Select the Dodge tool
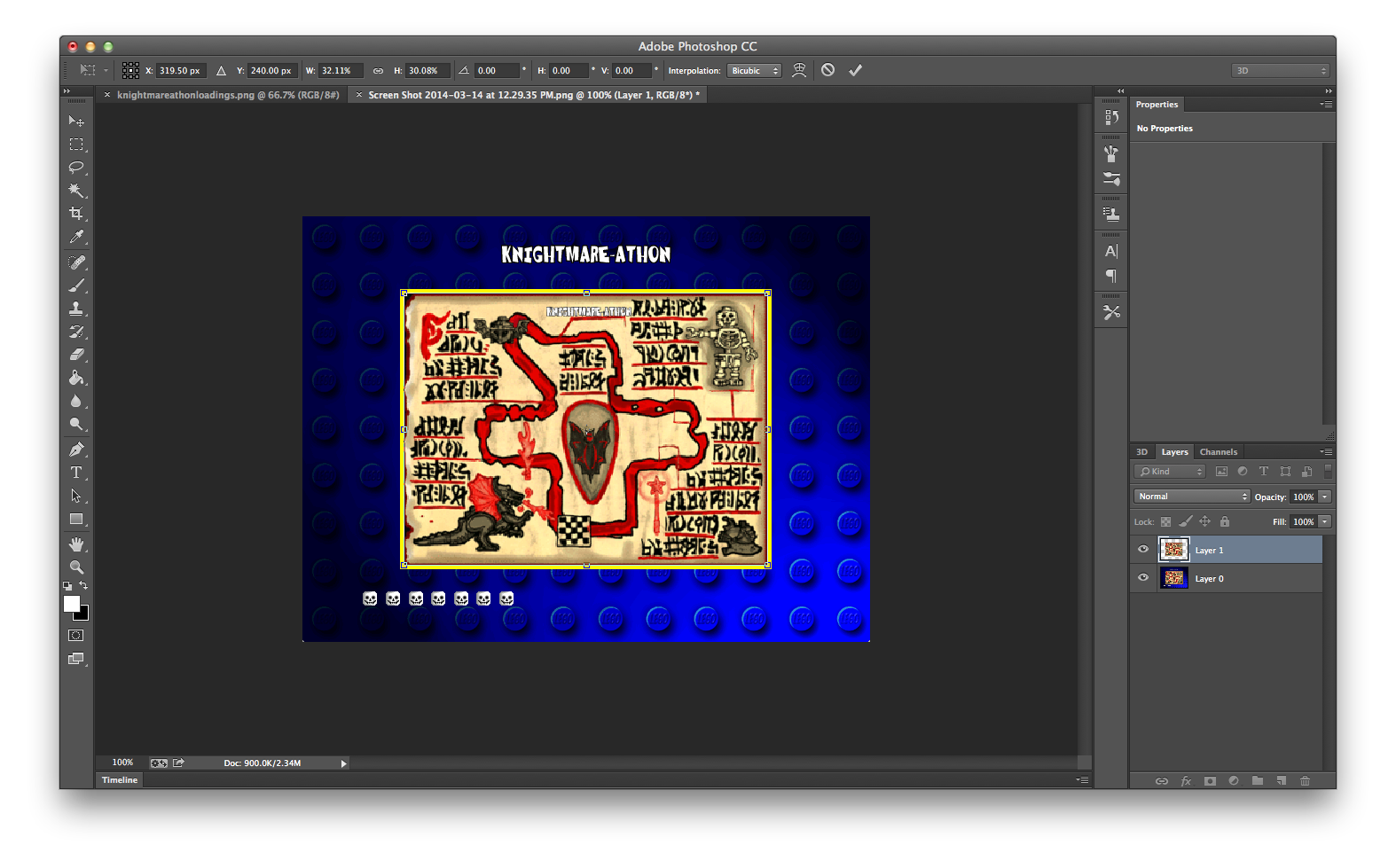Viewport: 1396px width, 868px height. pyautogui.click(x=76, y=424)
